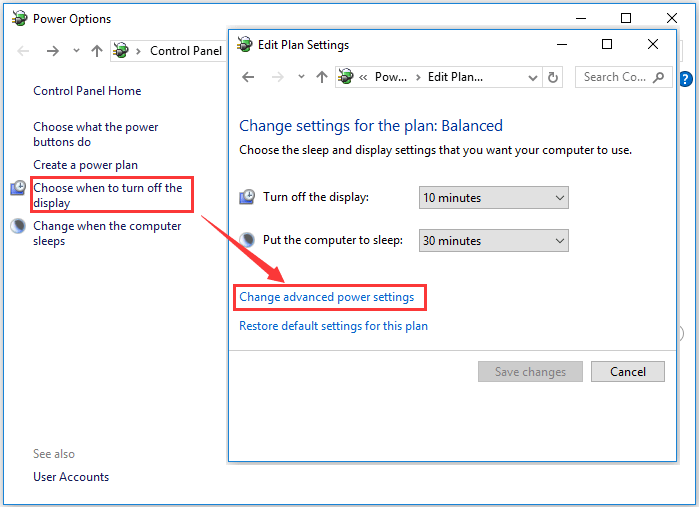The image size is (699, 507).
Task: Open Control Panel Home link
Action: click(x=87, y=91)
